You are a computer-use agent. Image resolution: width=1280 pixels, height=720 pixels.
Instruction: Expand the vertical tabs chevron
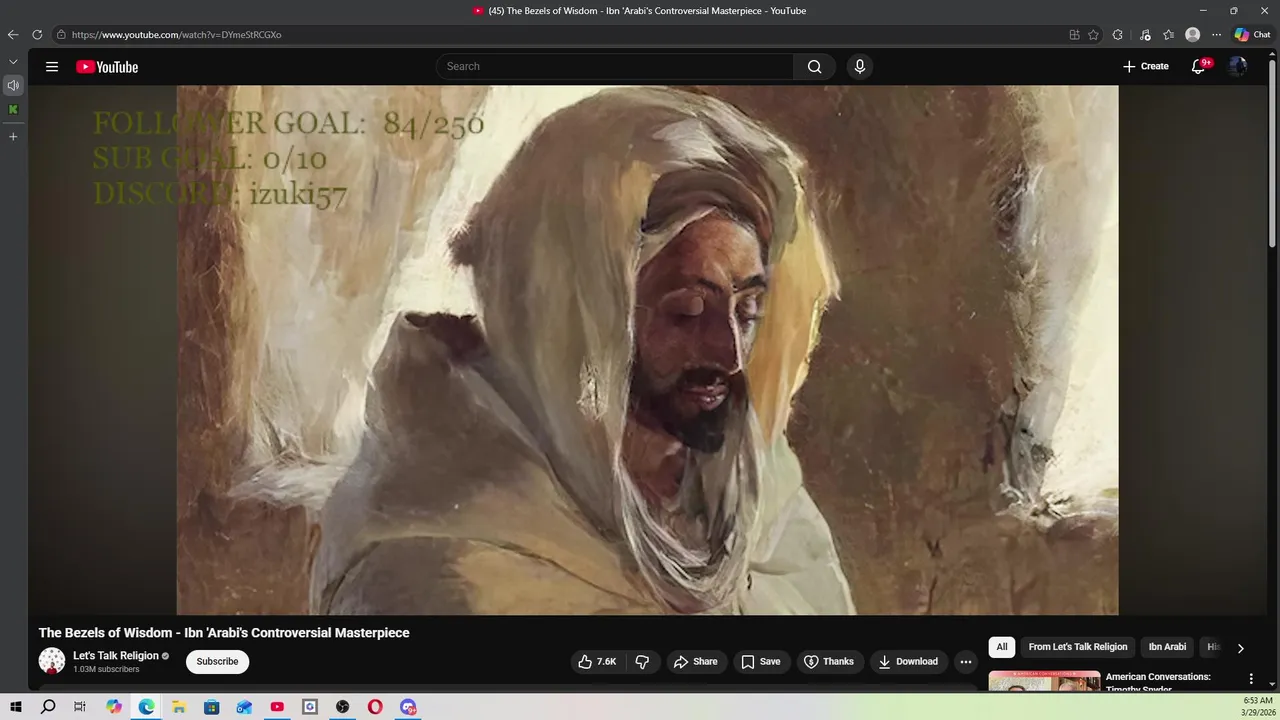point(13,62)
